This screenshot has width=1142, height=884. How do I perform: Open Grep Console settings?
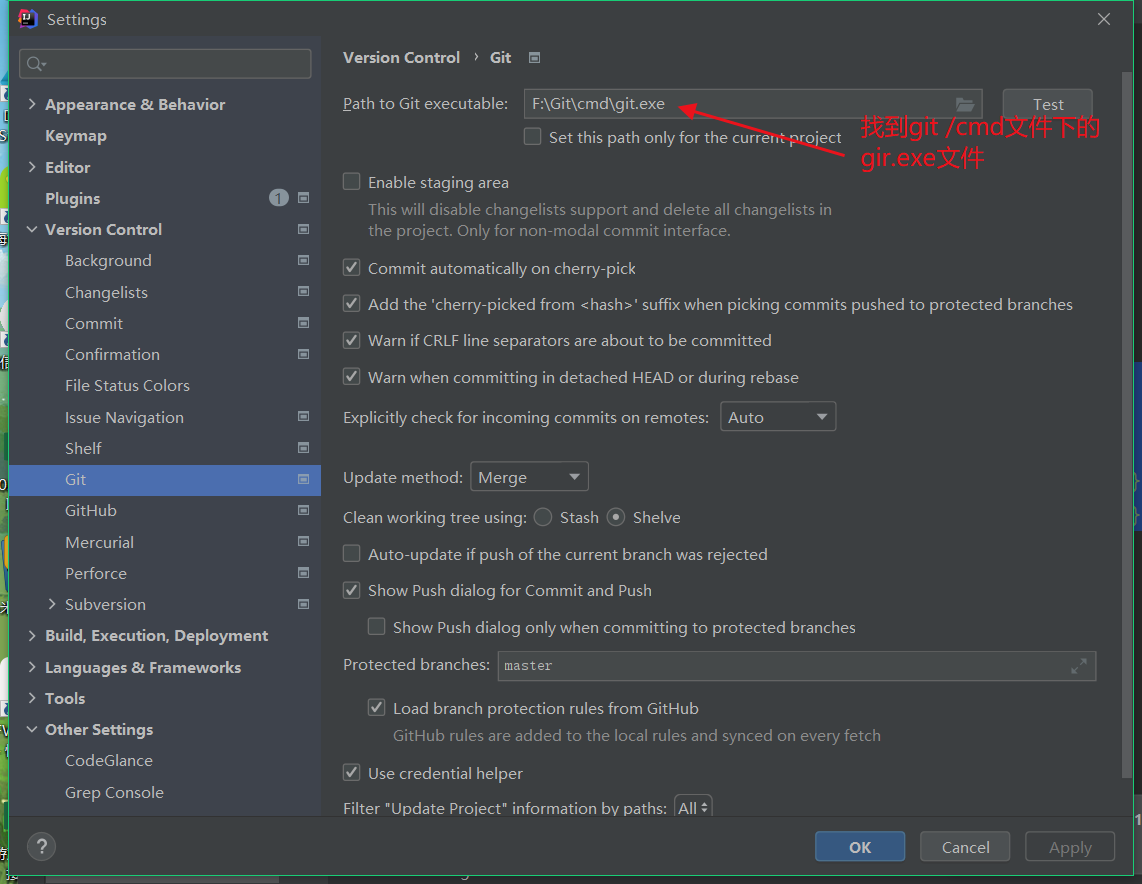click(x=114, y=792)
